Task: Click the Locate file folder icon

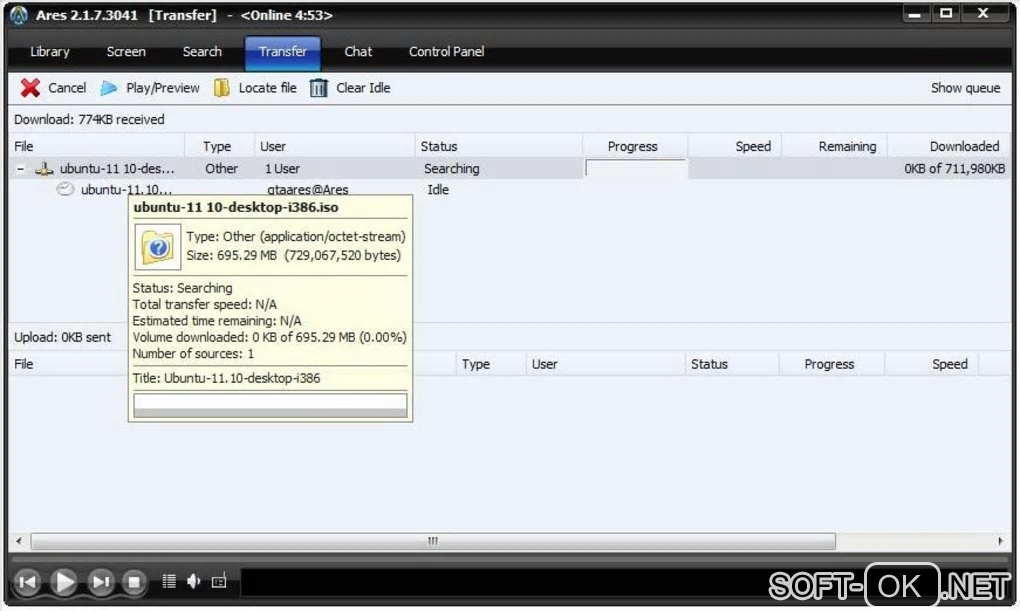Action: click(x=222, y=88)
